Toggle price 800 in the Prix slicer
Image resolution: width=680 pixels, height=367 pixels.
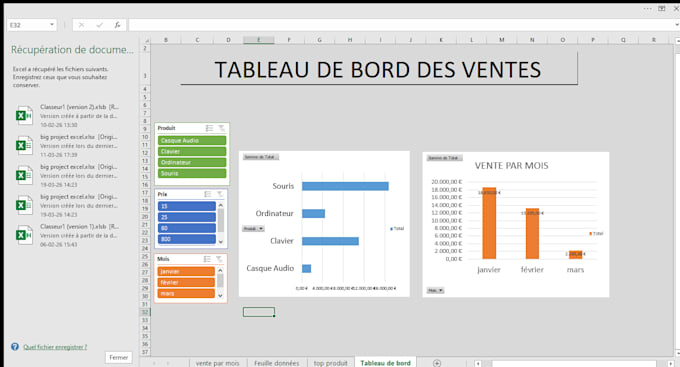[186, 239]
